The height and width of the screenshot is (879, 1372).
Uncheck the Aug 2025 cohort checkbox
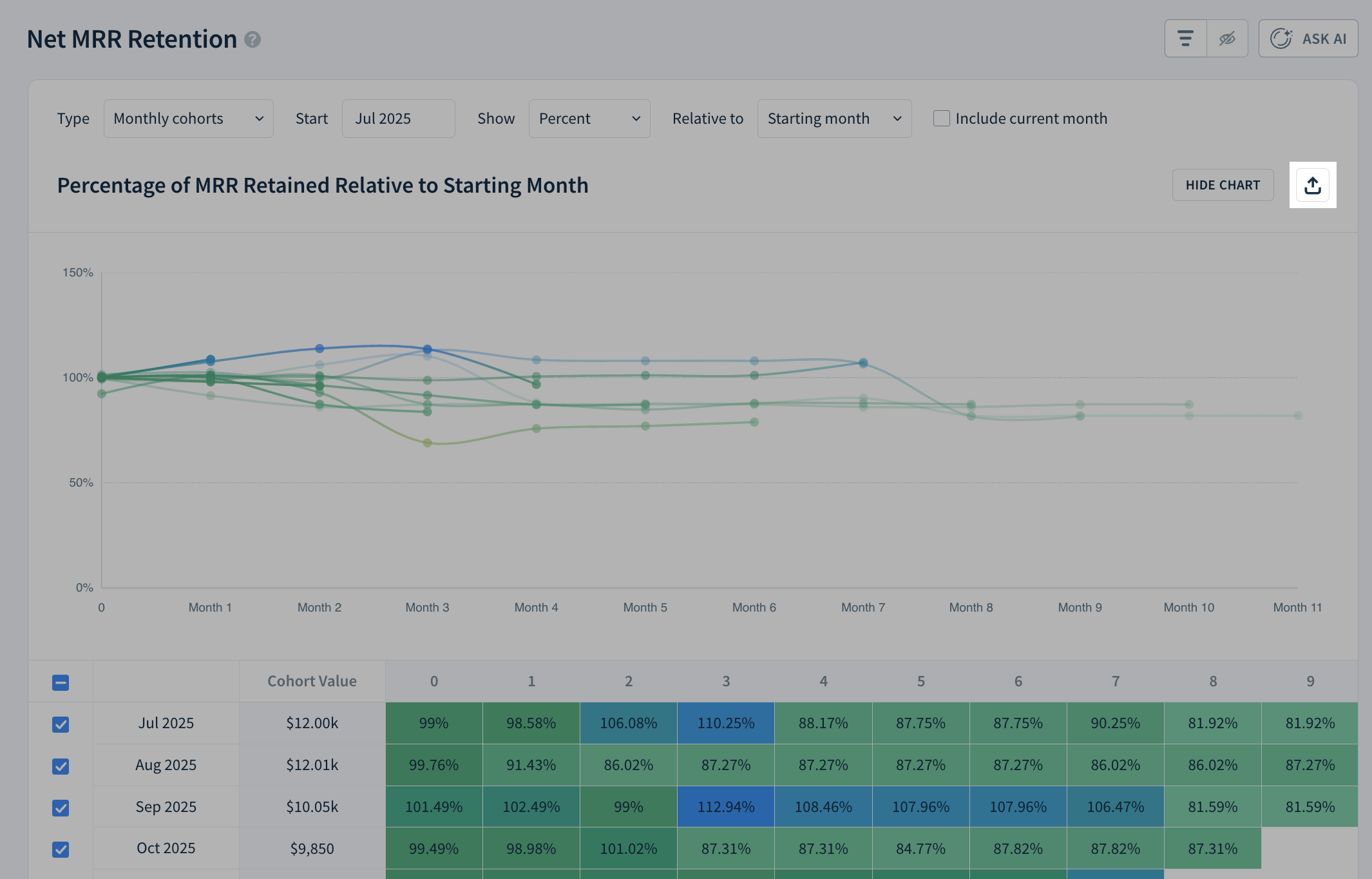pos(61,766)
